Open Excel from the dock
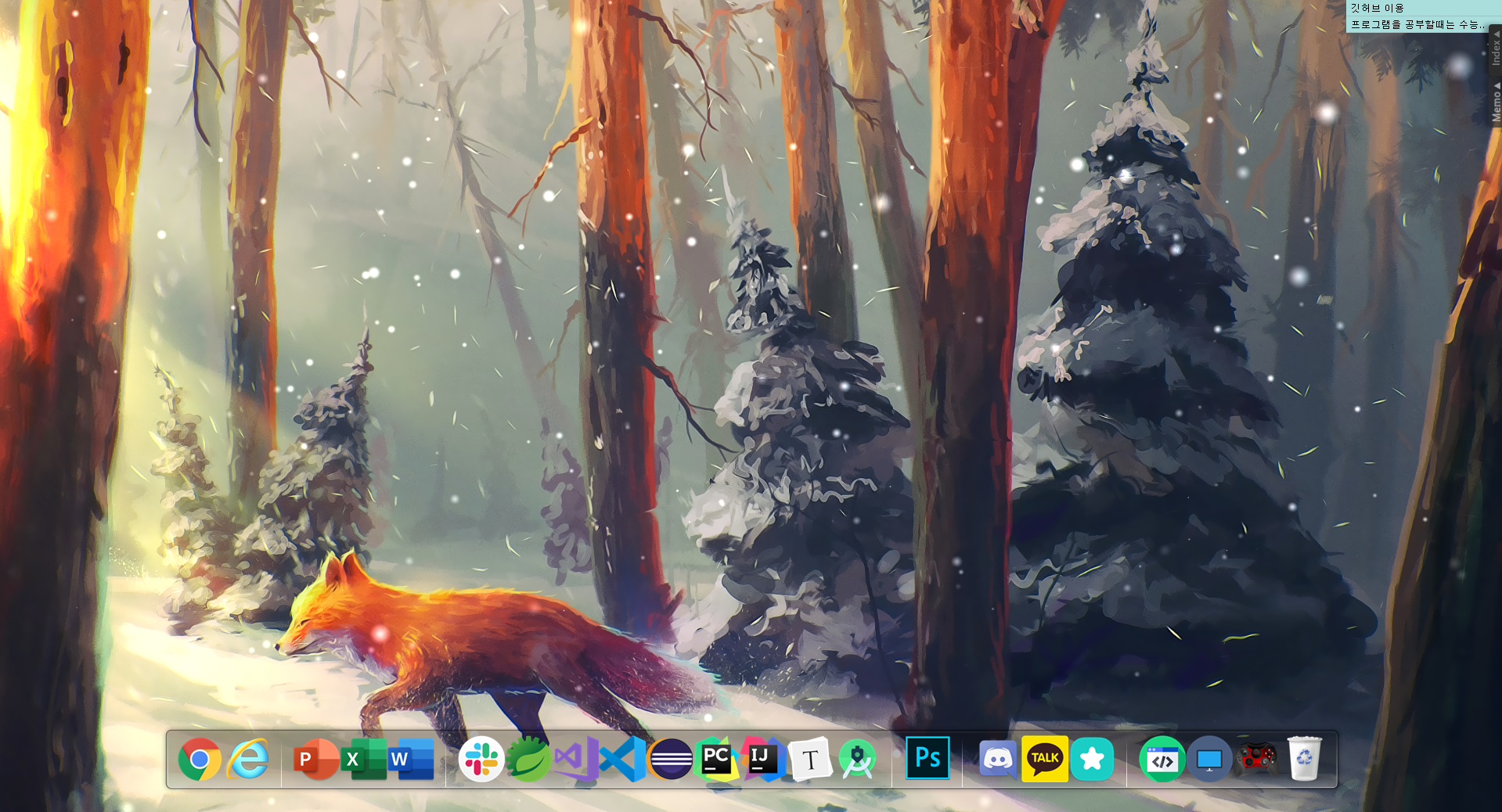The width and height of the screenshot is (1502, 812). pos(363,759)
